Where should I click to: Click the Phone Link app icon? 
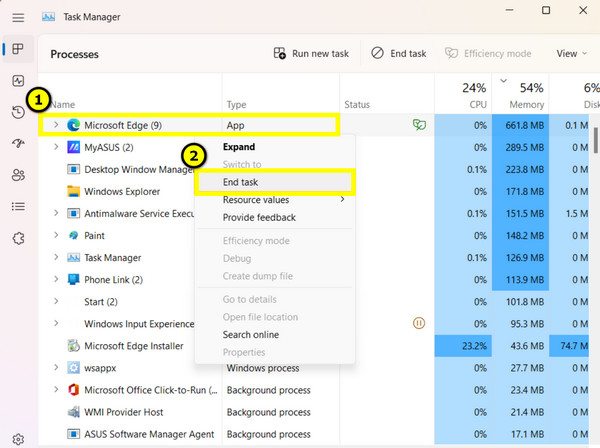[x=73, y=280]
